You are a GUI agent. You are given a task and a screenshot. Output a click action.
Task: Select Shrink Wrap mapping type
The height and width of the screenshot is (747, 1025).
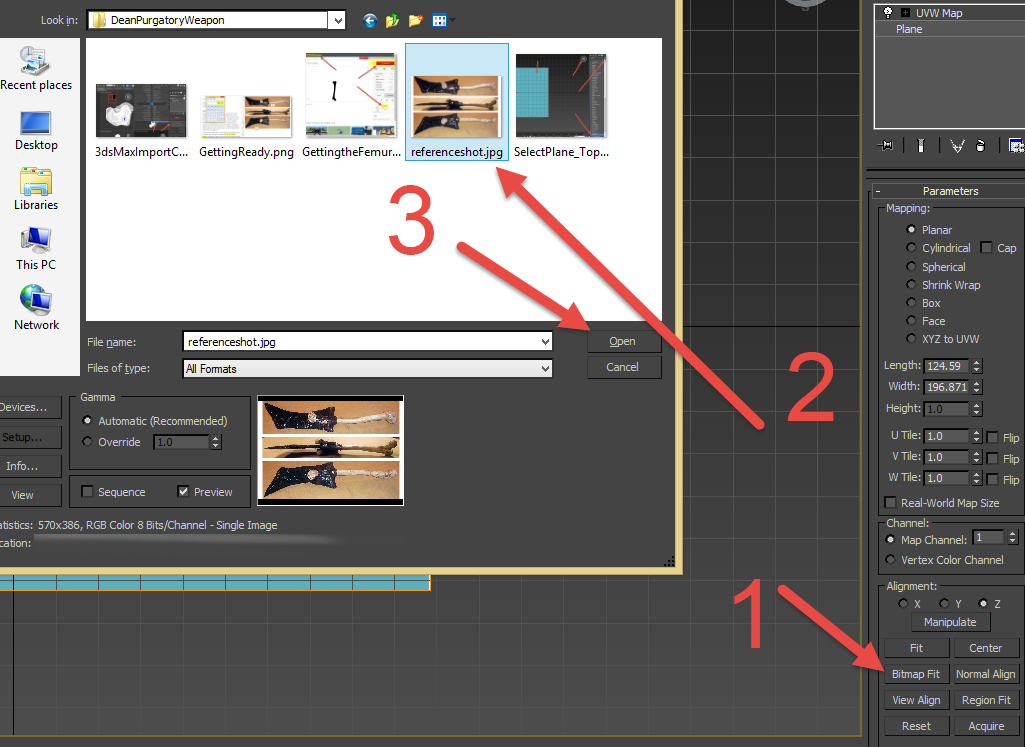pos(911,284)
